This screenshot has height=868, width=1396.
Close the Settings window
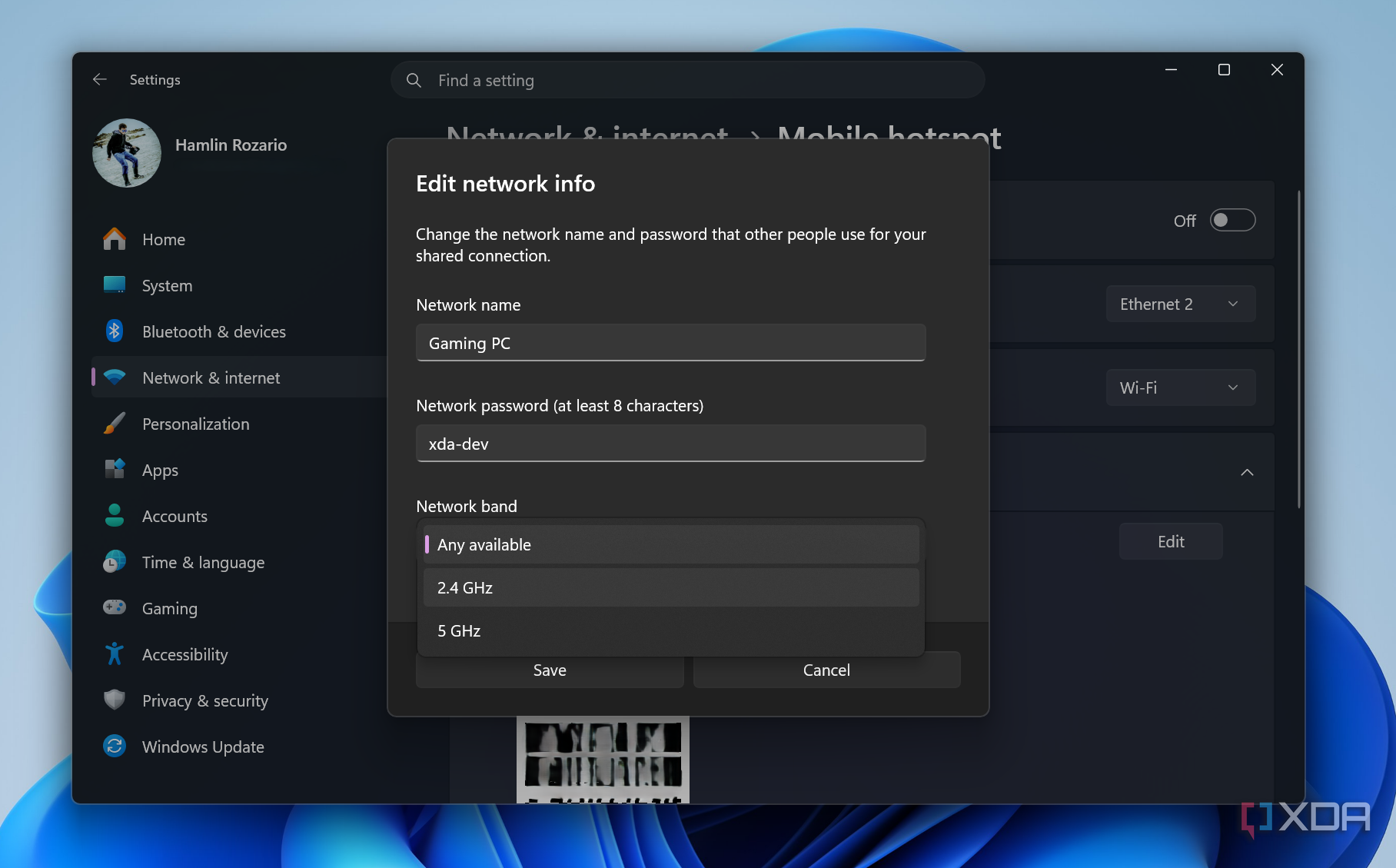[1277, 70]
